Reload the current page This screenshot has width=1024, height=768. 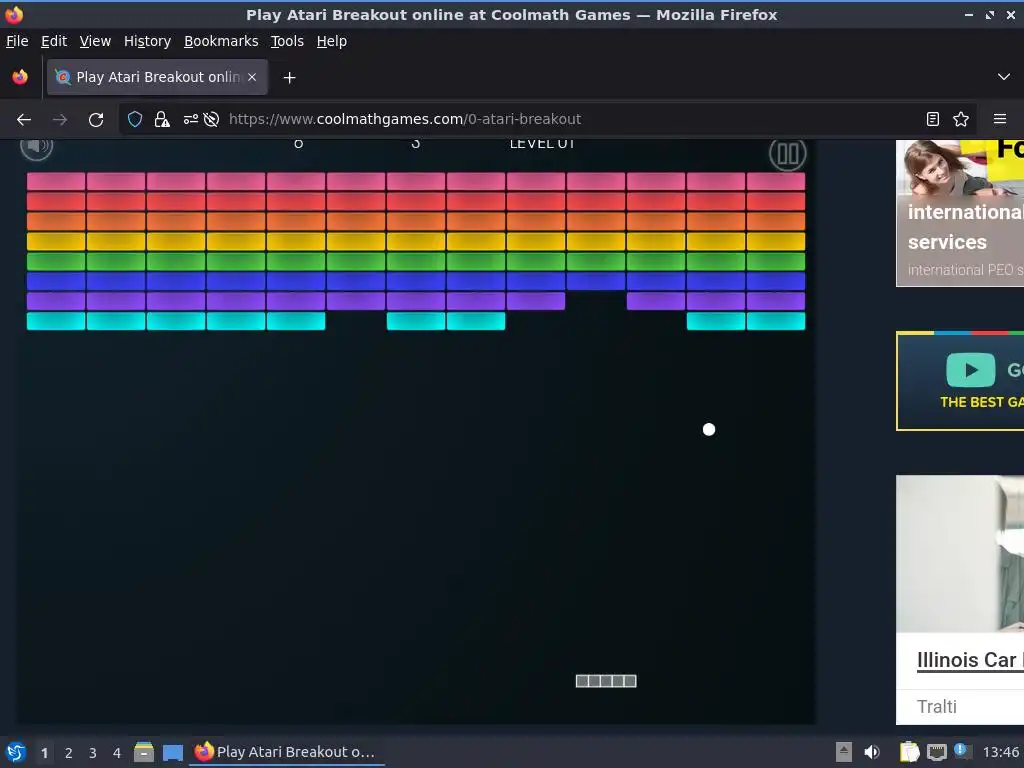96,120
